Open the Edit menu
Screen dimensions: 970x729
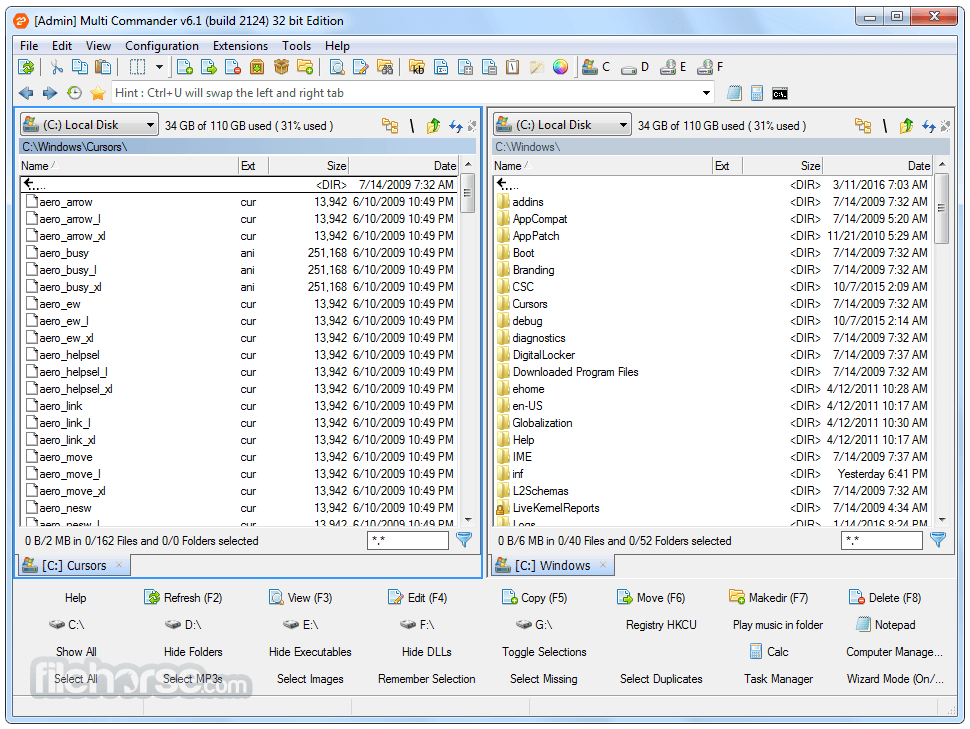pos(62,46)
